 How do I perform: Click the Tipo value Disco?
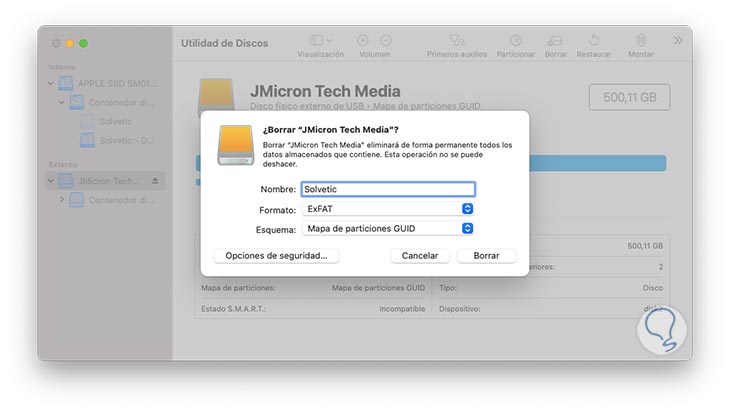(x=653, y=288)
